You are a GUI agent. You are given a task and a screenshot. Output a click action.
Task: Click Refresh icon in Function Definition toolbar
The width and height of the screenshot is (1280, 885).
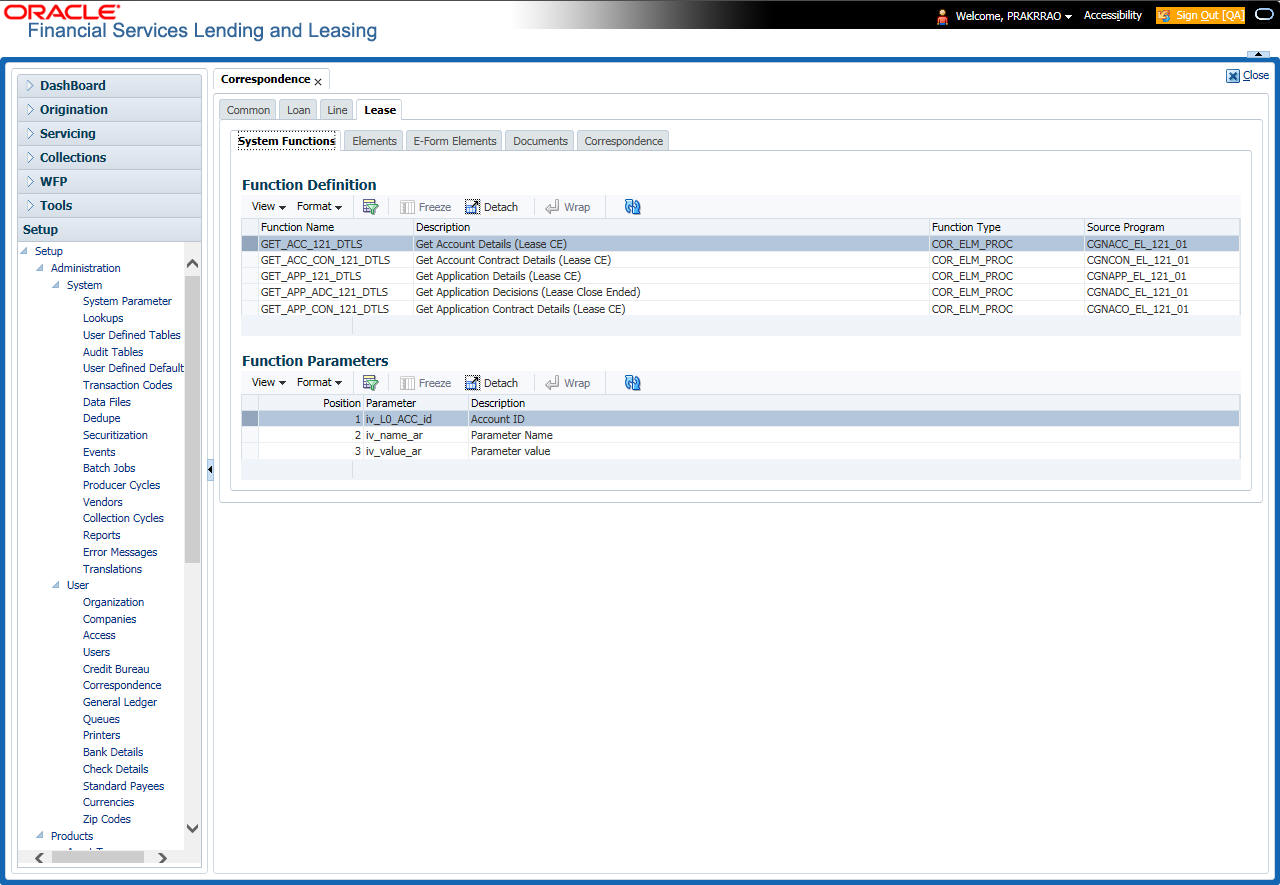(632, 207)
